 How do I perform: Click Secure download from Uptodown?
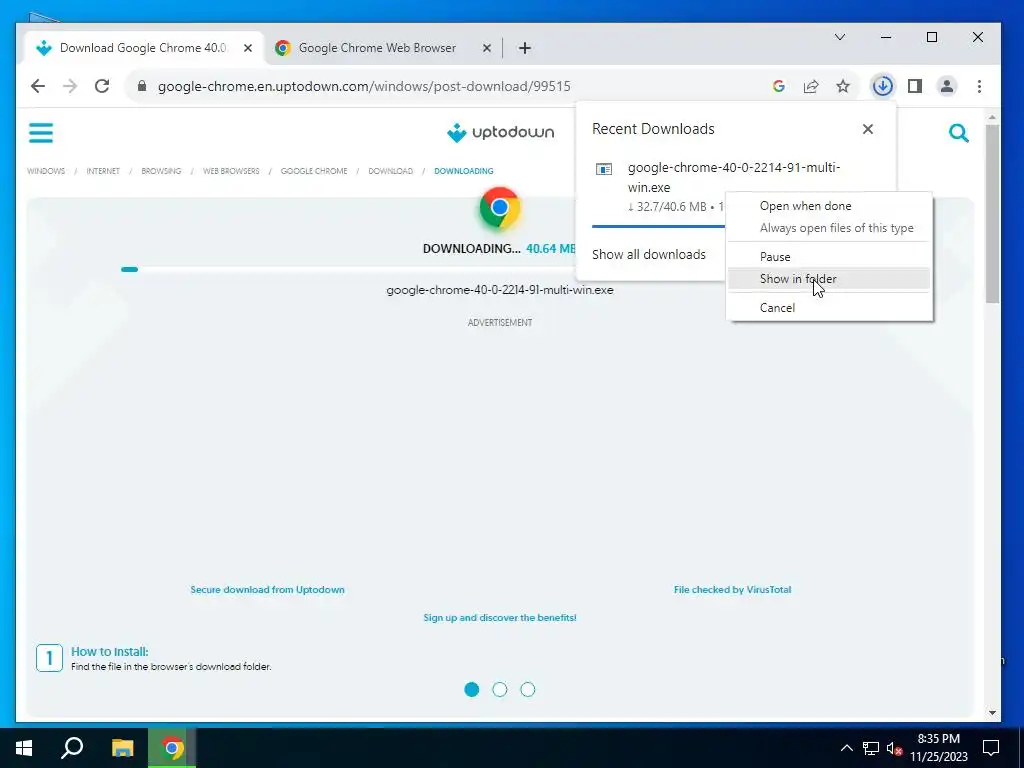tap(267, 590)
